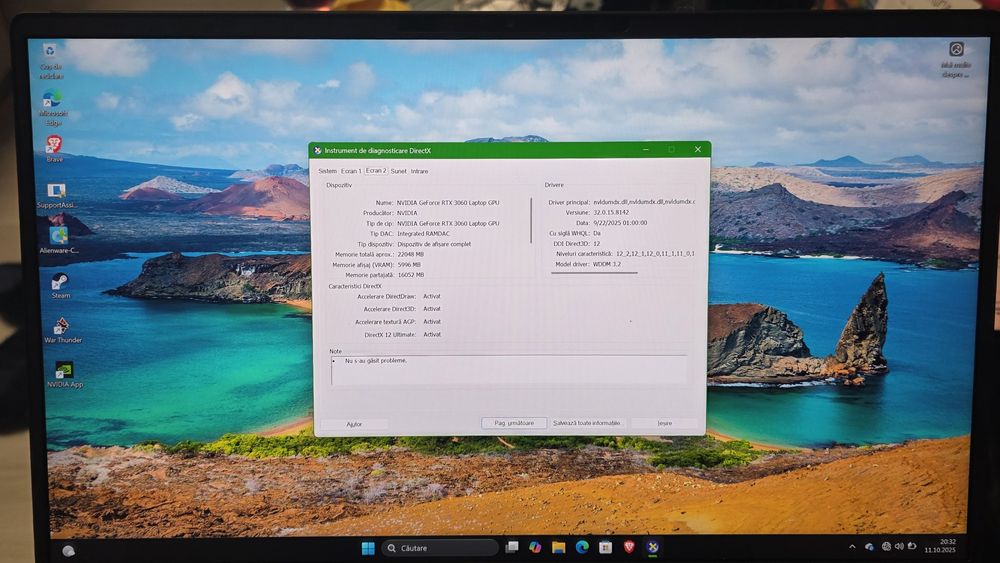This screenshot has height=563, width=1000.
Task: Click the Nume value NVIDIA GeForce RTX 3060
Action: pyautogui.click(x=448, y=203)
